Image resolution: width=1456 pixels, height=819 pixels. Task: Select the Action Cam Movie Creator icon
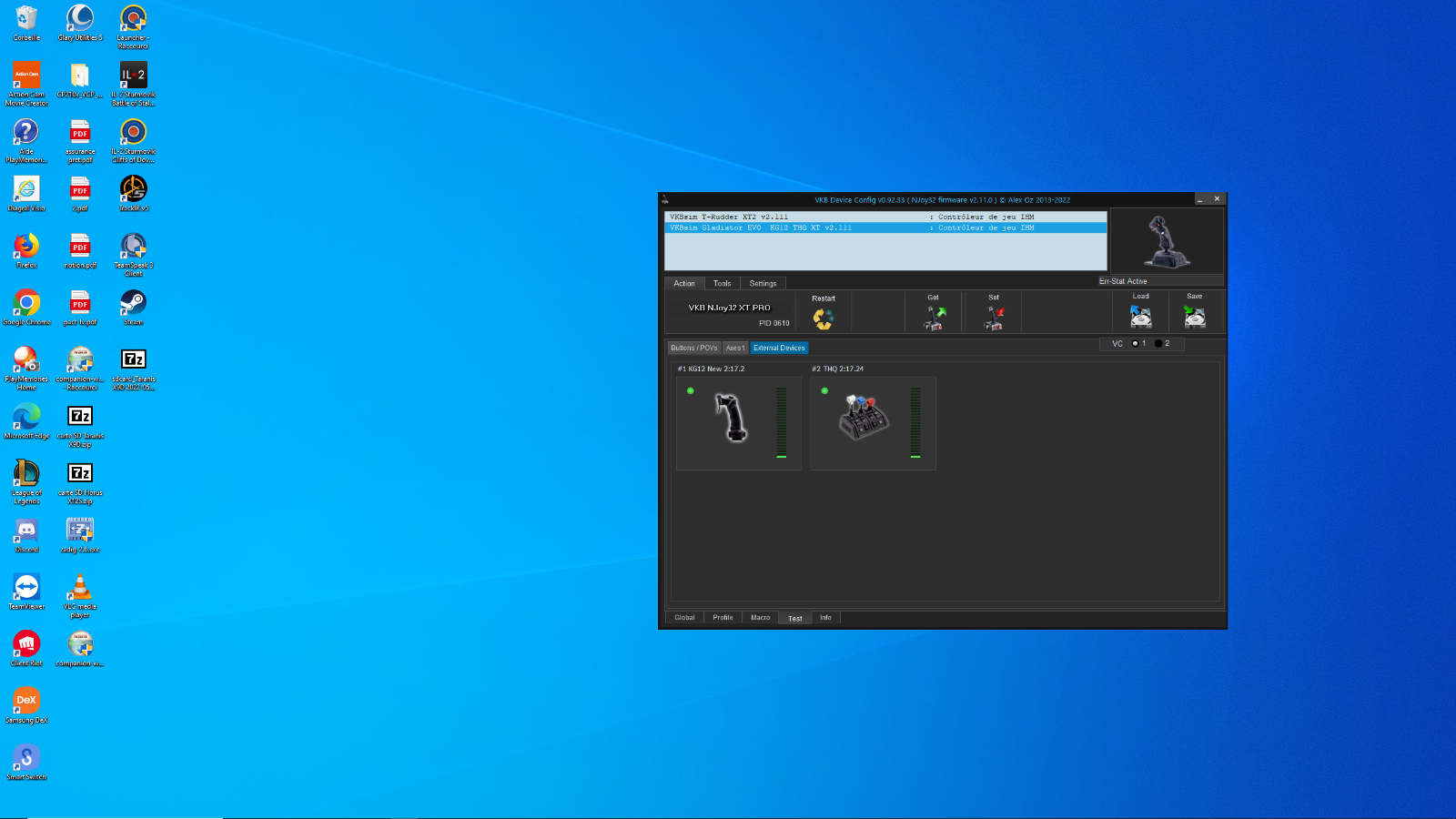tap(26, 85)
